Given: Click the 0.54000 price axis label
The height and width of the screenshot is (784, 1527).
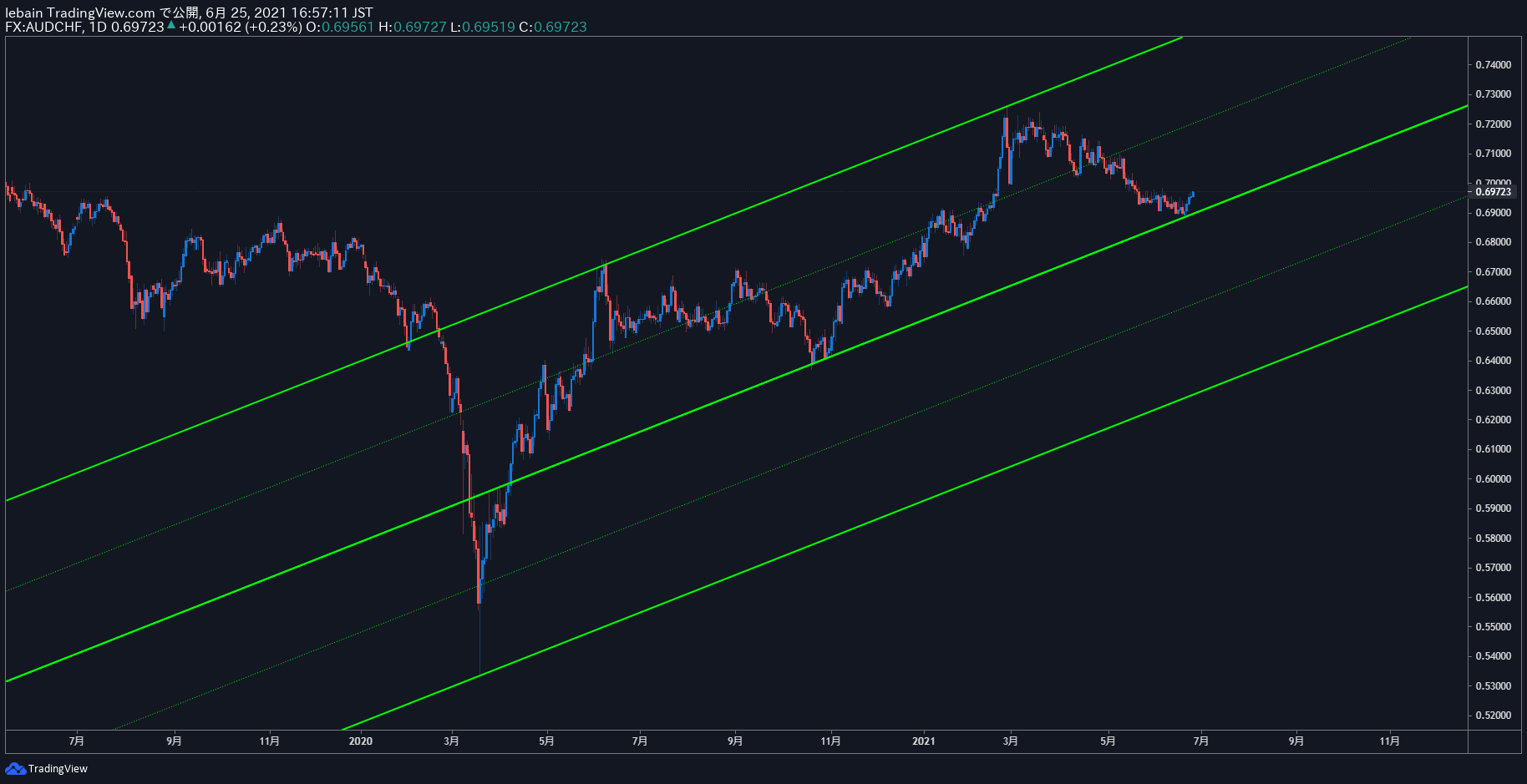Looking at the screenshot, I should (x=1494, y=656).
